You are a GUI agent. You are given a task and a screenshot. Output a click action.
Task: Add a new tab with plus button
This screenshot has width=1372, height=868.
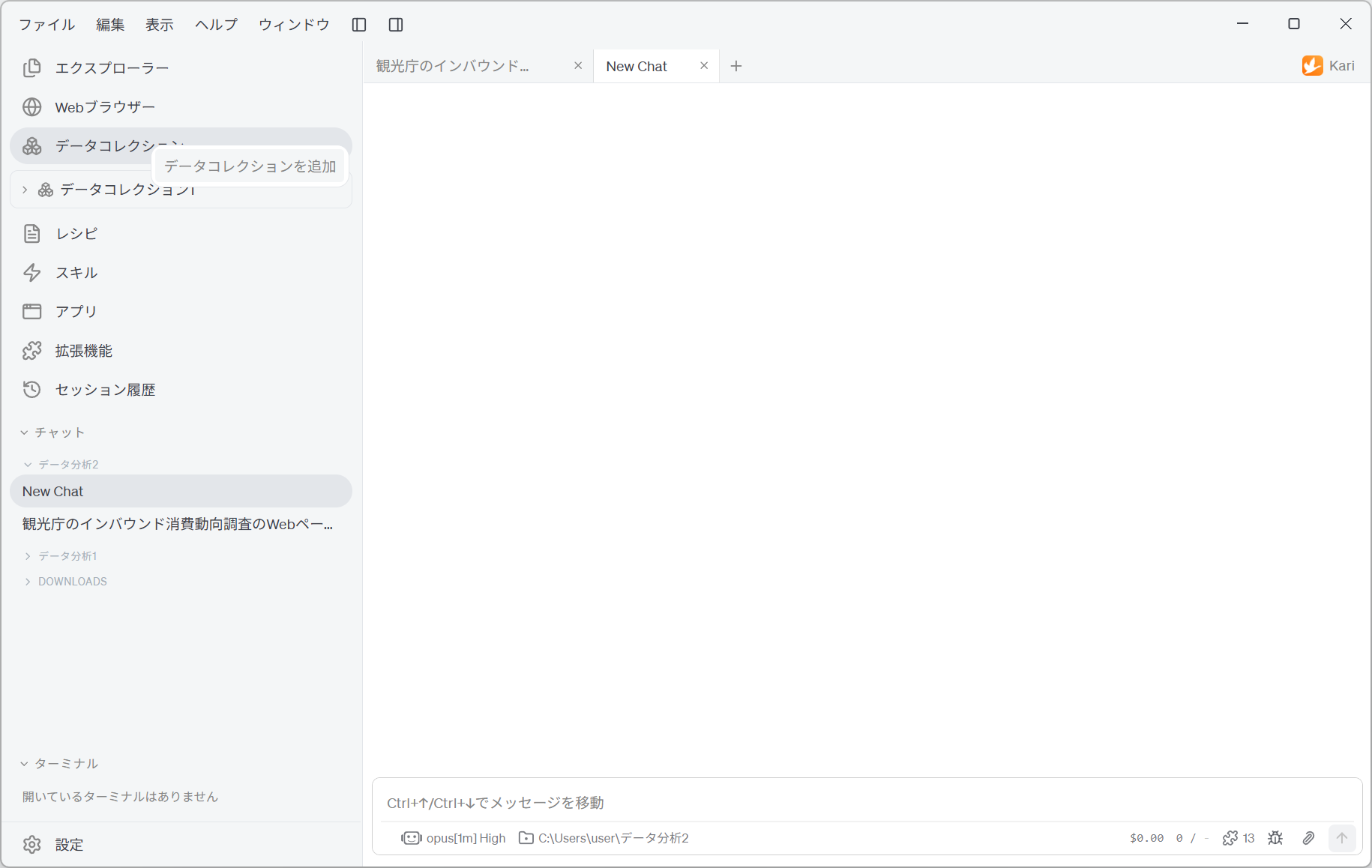coord(736,66)
